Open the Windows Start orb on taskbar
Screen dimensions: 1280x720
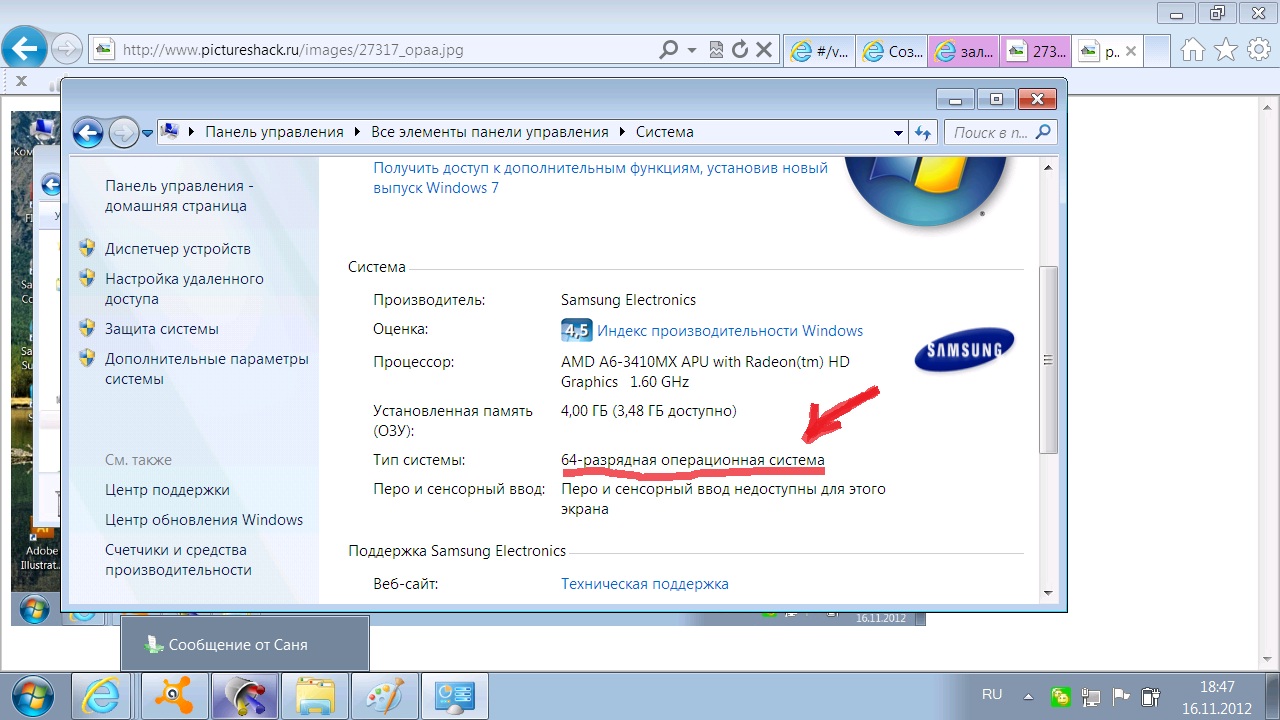(32, 694)
